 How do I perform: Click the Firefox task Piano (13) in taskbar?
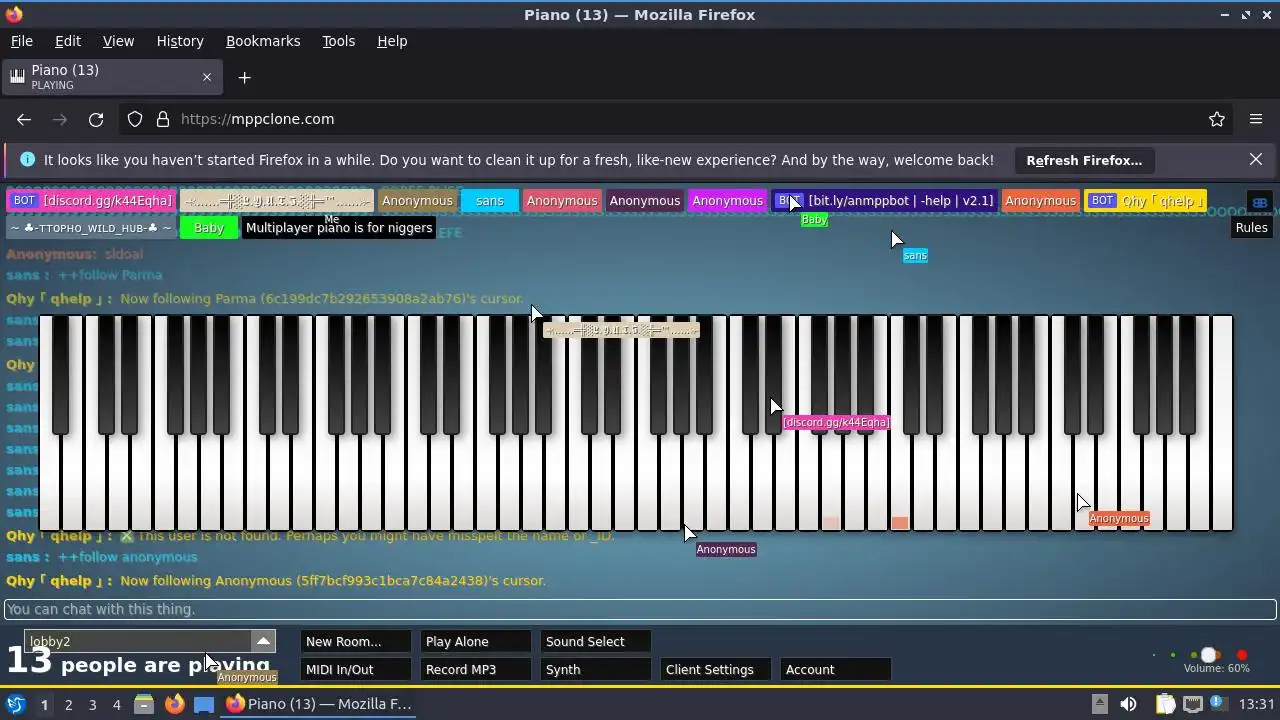tap(319, 704)
